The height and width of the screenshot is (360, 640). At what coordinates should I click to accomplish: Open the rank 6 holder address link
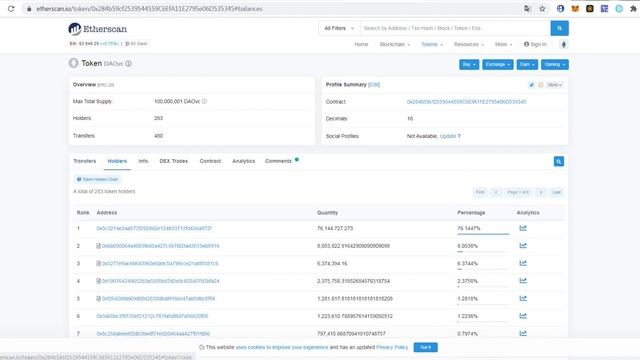pos(152,316)
